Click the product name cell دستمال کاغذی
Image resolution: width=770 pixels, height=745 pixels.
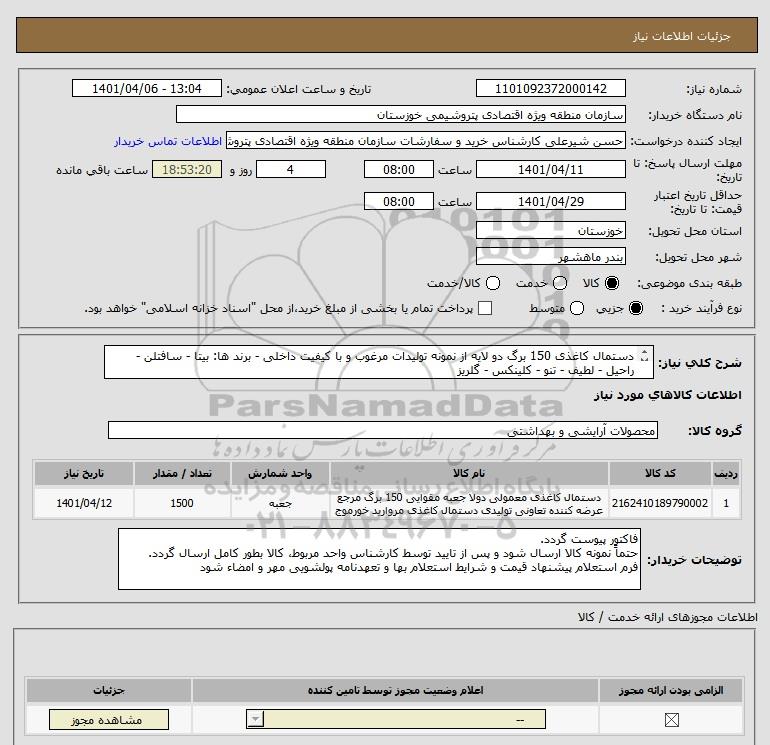[469, 503]
